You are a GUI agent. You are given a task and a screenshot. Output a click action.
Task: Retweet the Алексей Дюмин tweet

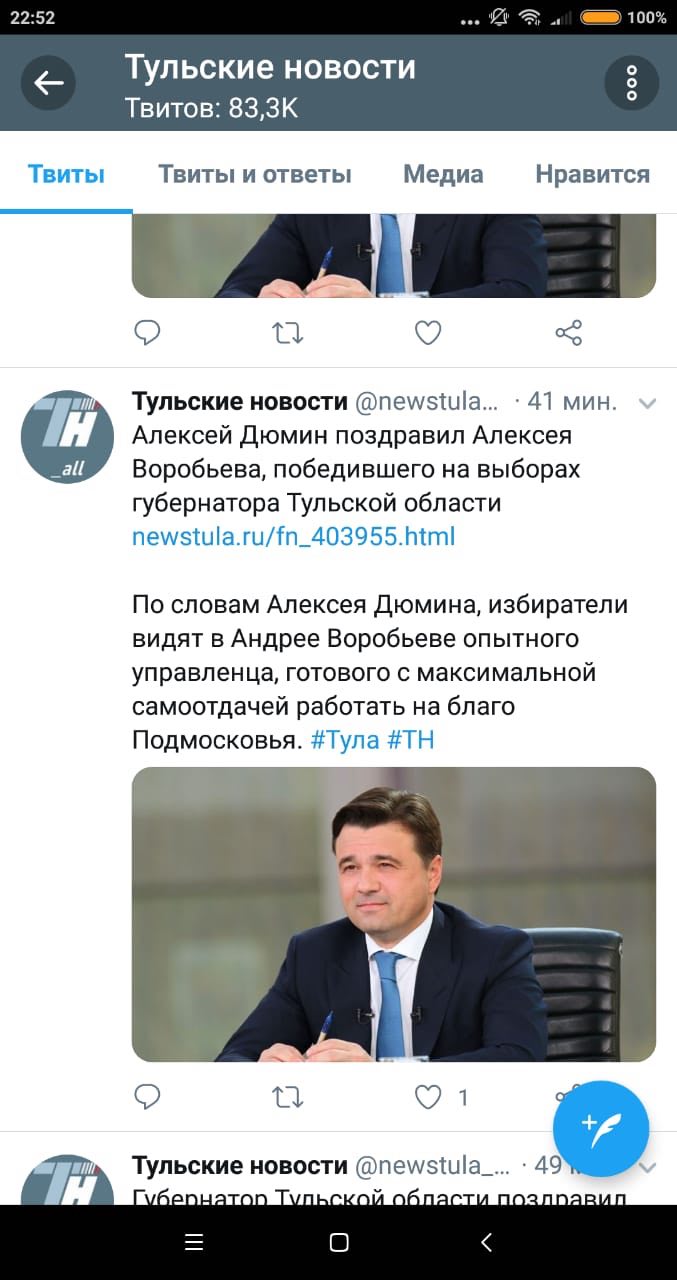(288, 1097)
